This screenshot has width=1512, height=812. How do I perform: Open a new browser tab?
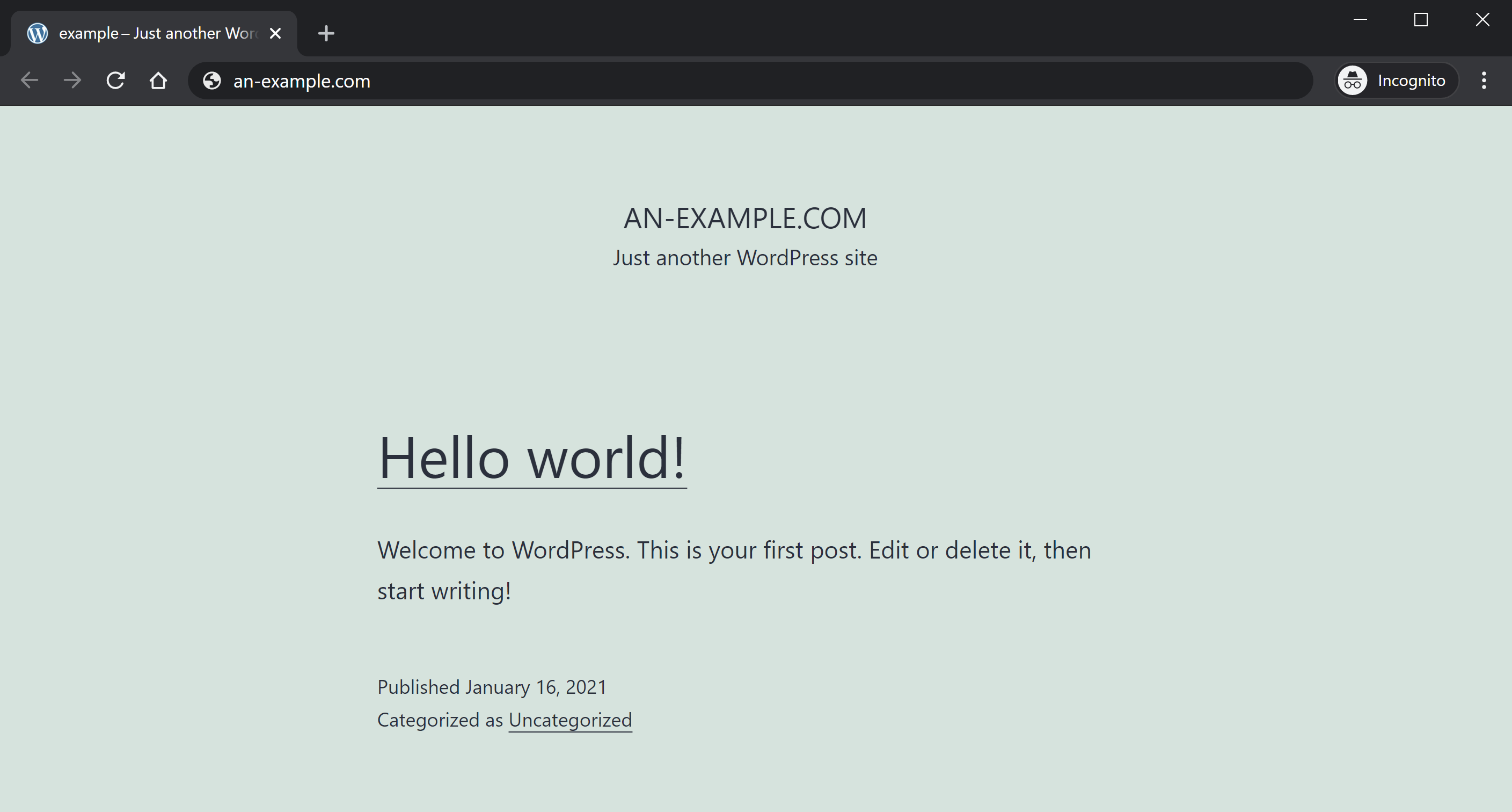coord(326,33)
